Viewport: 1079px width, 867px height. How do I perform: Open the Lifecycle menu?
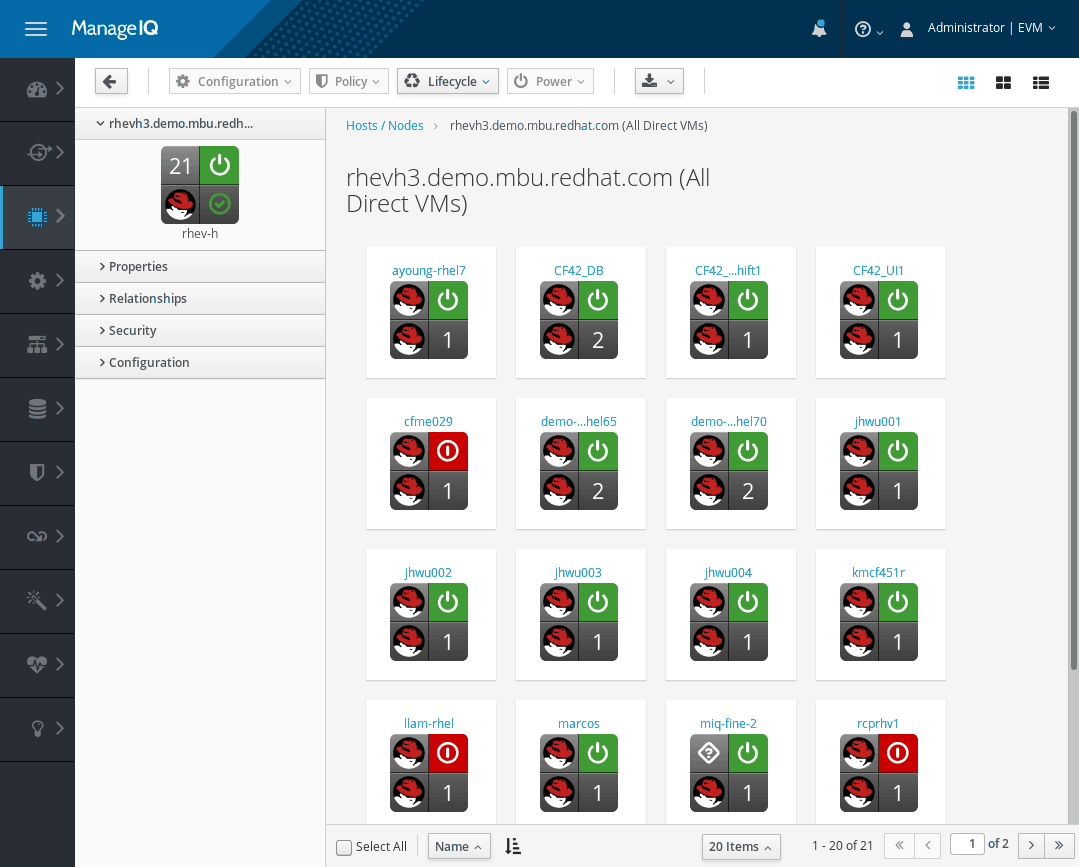tap(447, 81)
